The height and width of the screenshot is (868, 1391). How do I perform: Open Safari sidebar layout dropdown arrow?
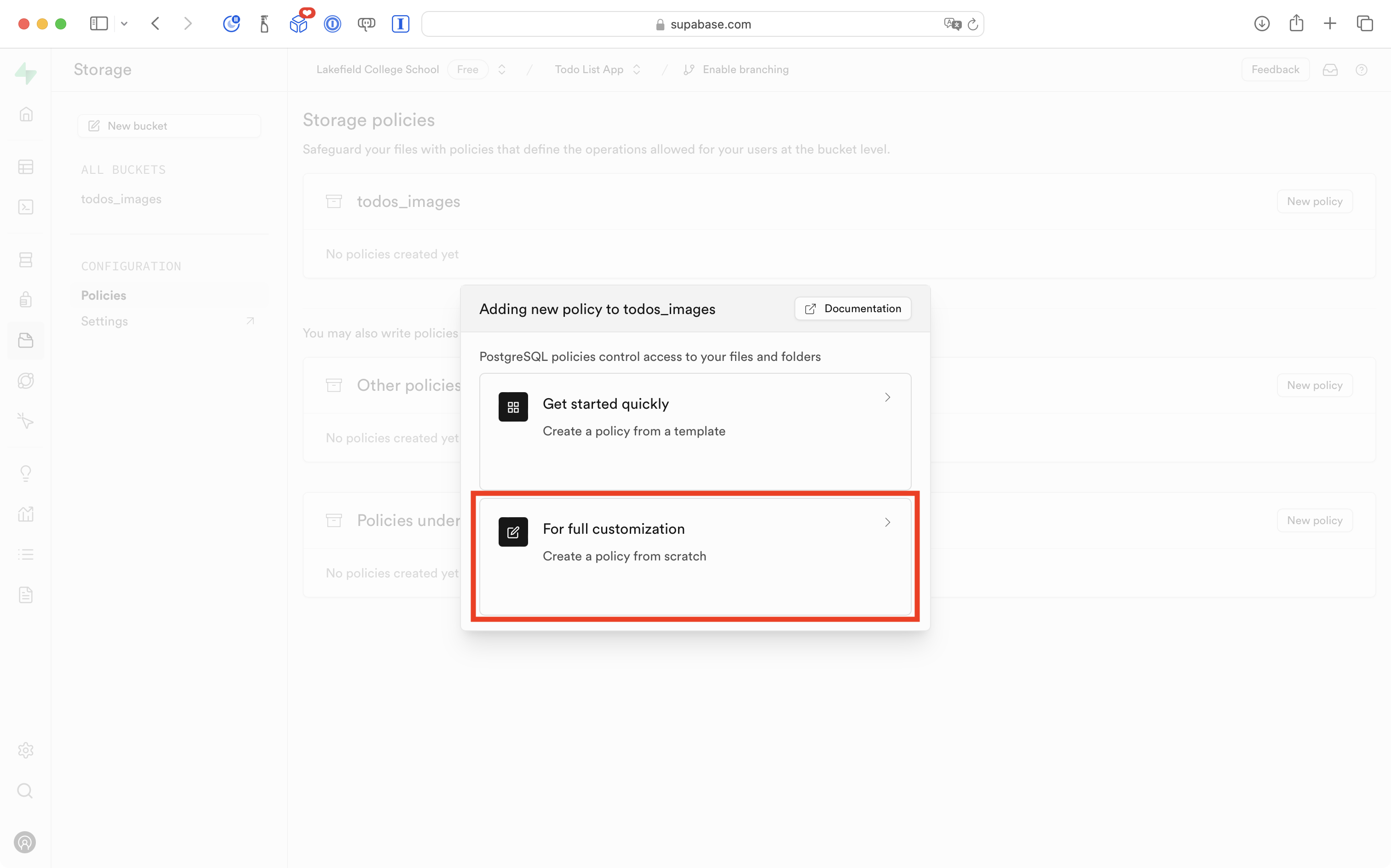tap(124, 23)
